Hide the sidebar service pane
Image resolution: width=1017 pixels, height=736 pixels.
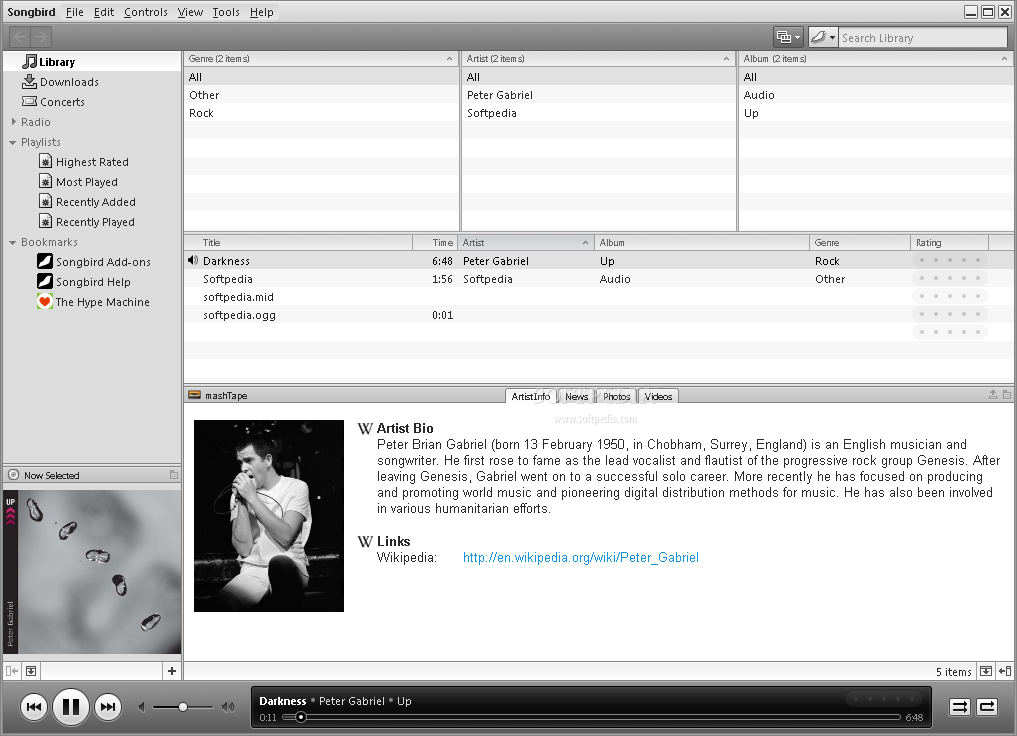tap(12, 671)
